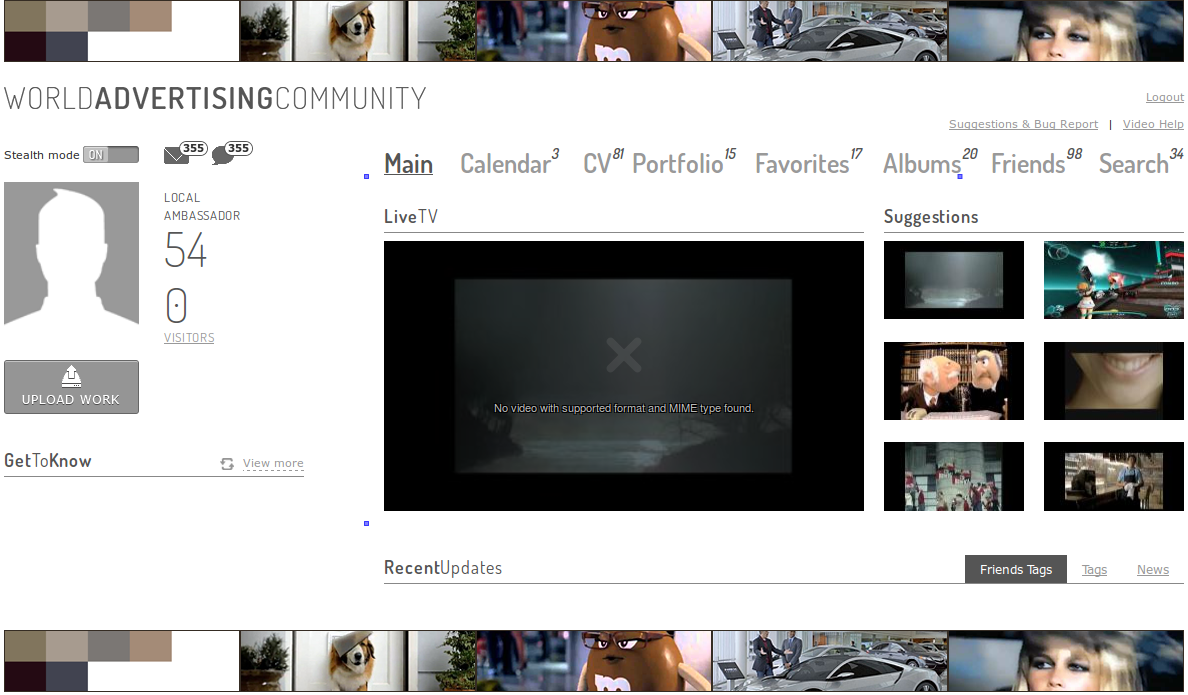Click the refresh icon beside View more
The image size is (1188, 695).
(x=227, y=464)
